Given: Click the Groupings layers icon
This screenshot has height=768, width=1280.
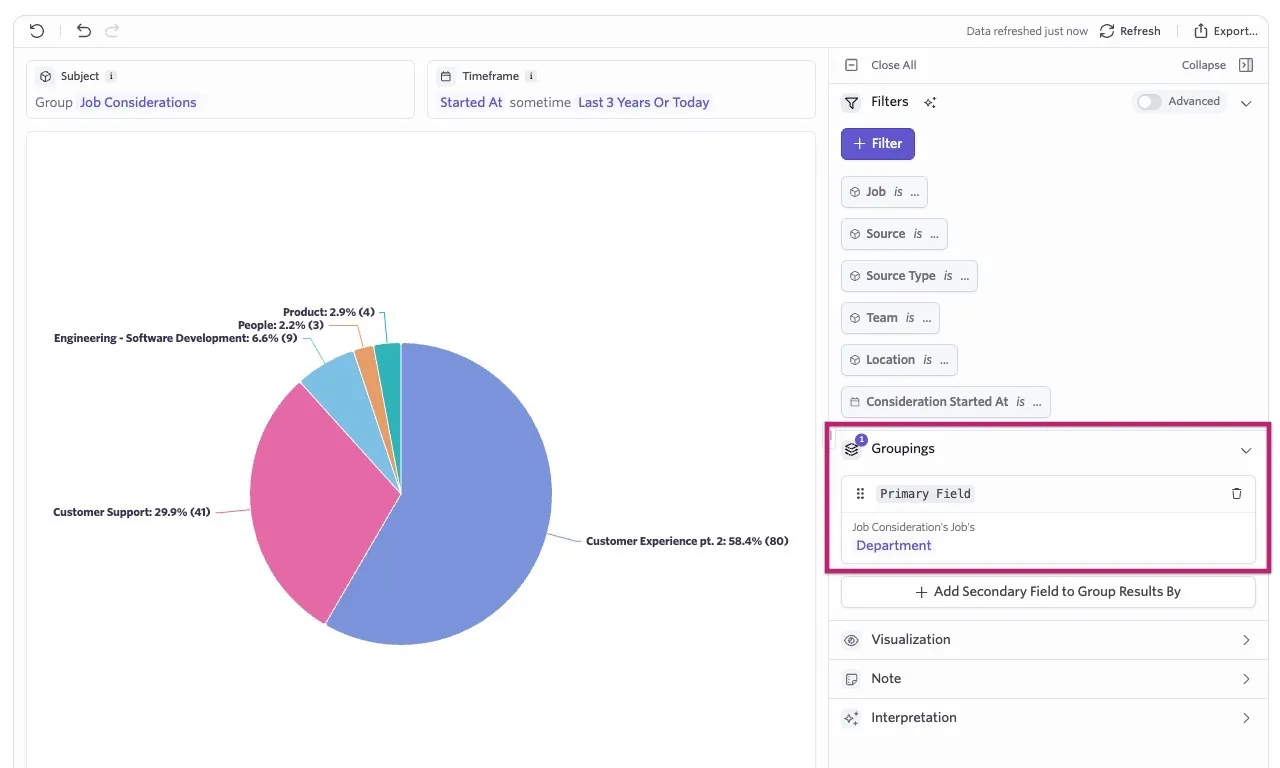Looking at the screenshot, I should click(x=852, y=449).
